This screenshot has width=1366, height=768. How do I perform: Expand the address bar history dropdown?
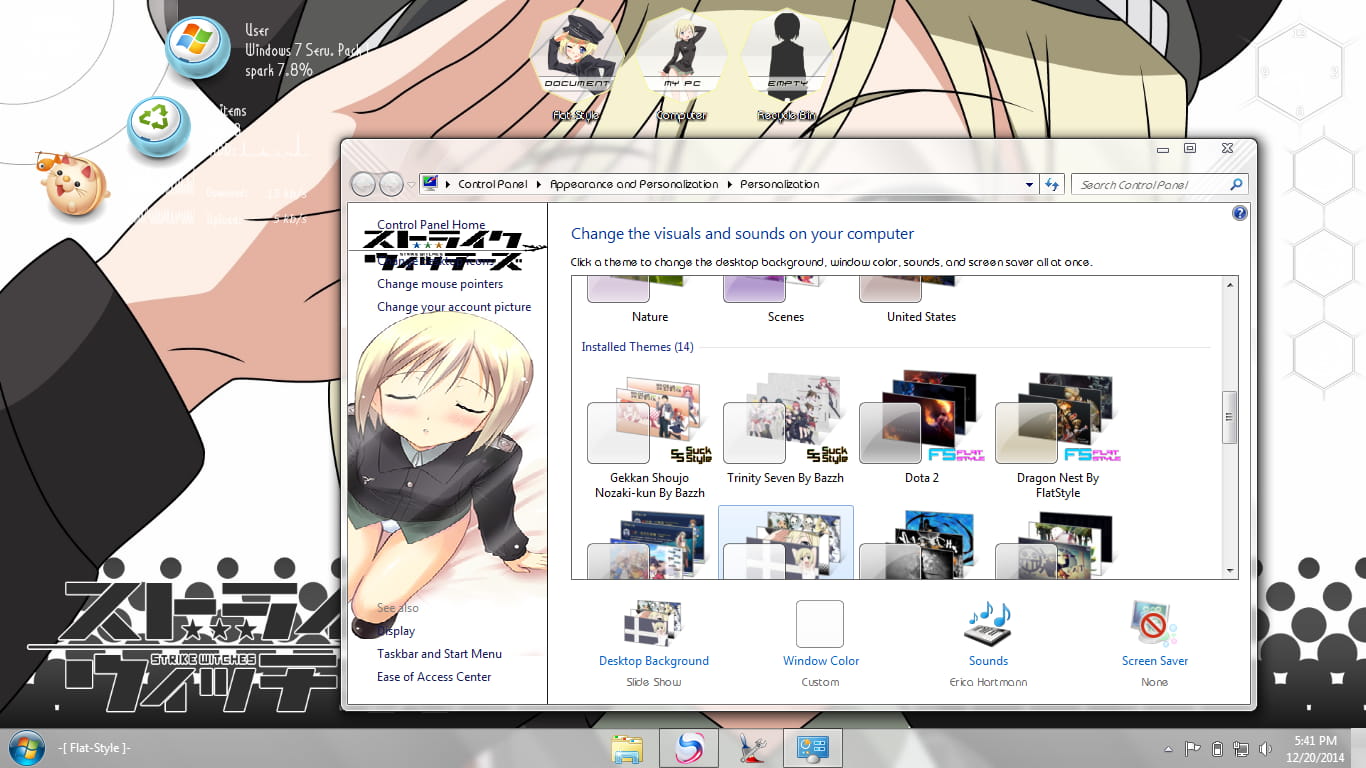(x=1030, y=184)
